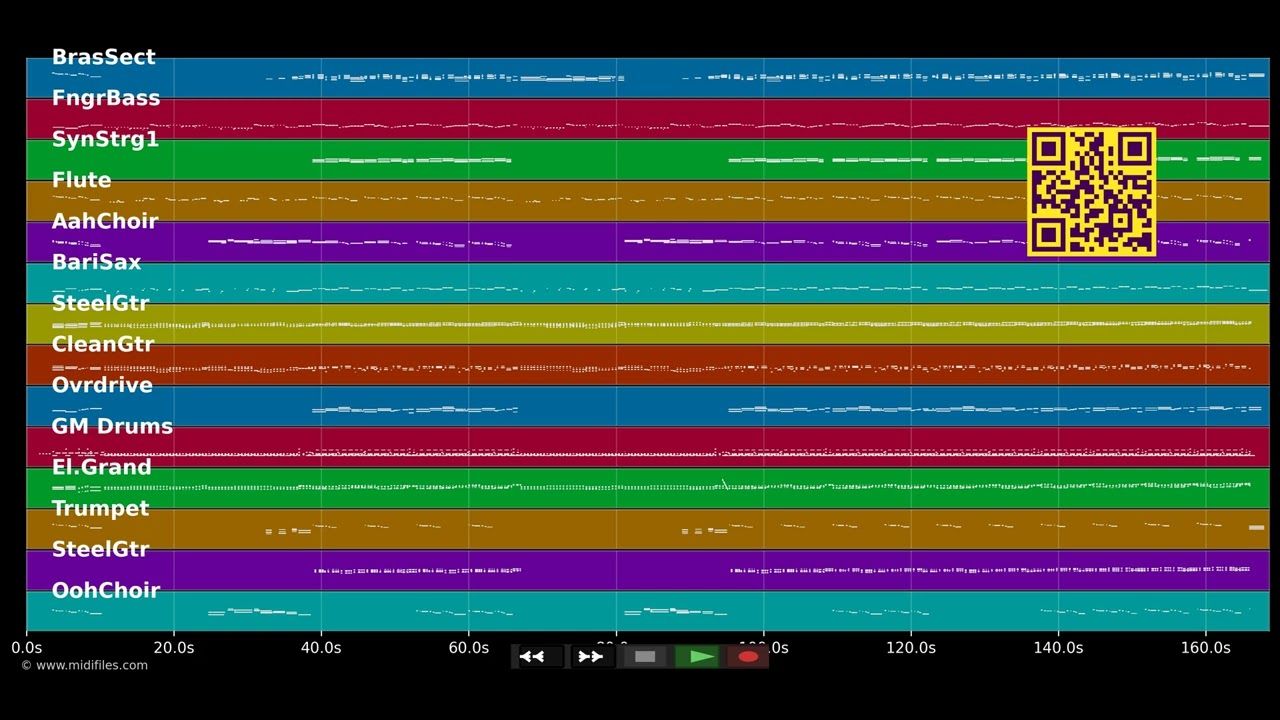Screen dimensions: 1280x720
Task: Jump to the 120.0s timeline marker
Action: pyautogui.click(x=911, y=648)
